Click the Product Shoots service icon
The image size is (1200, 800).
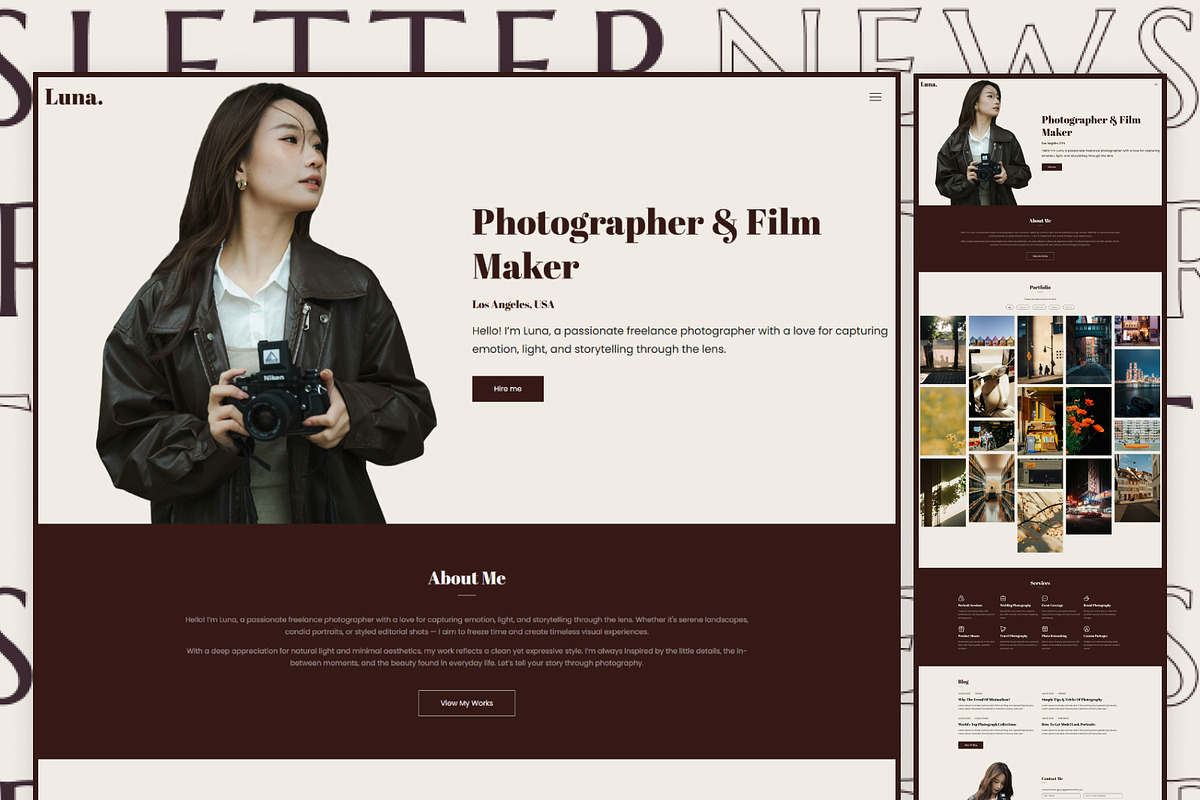pos(961,629)
